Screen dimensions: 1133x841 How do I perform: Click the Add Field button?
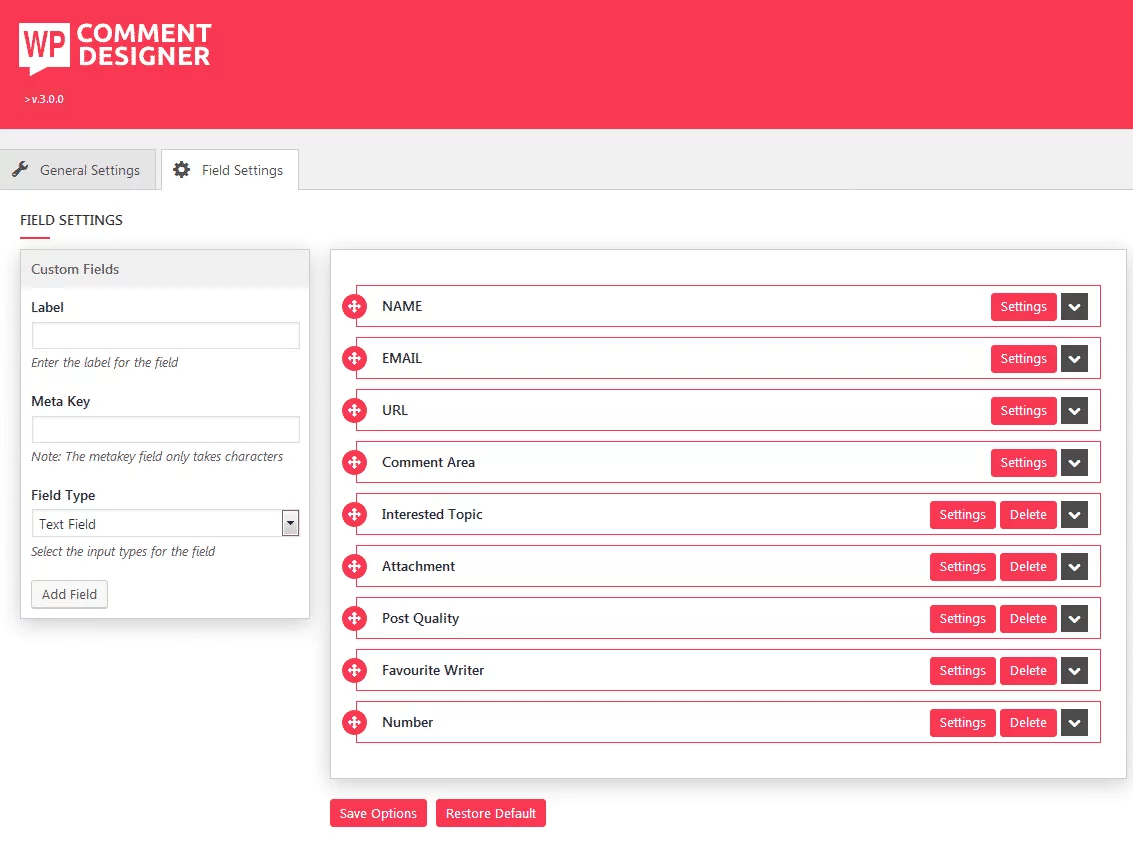[x=69, y=594]
